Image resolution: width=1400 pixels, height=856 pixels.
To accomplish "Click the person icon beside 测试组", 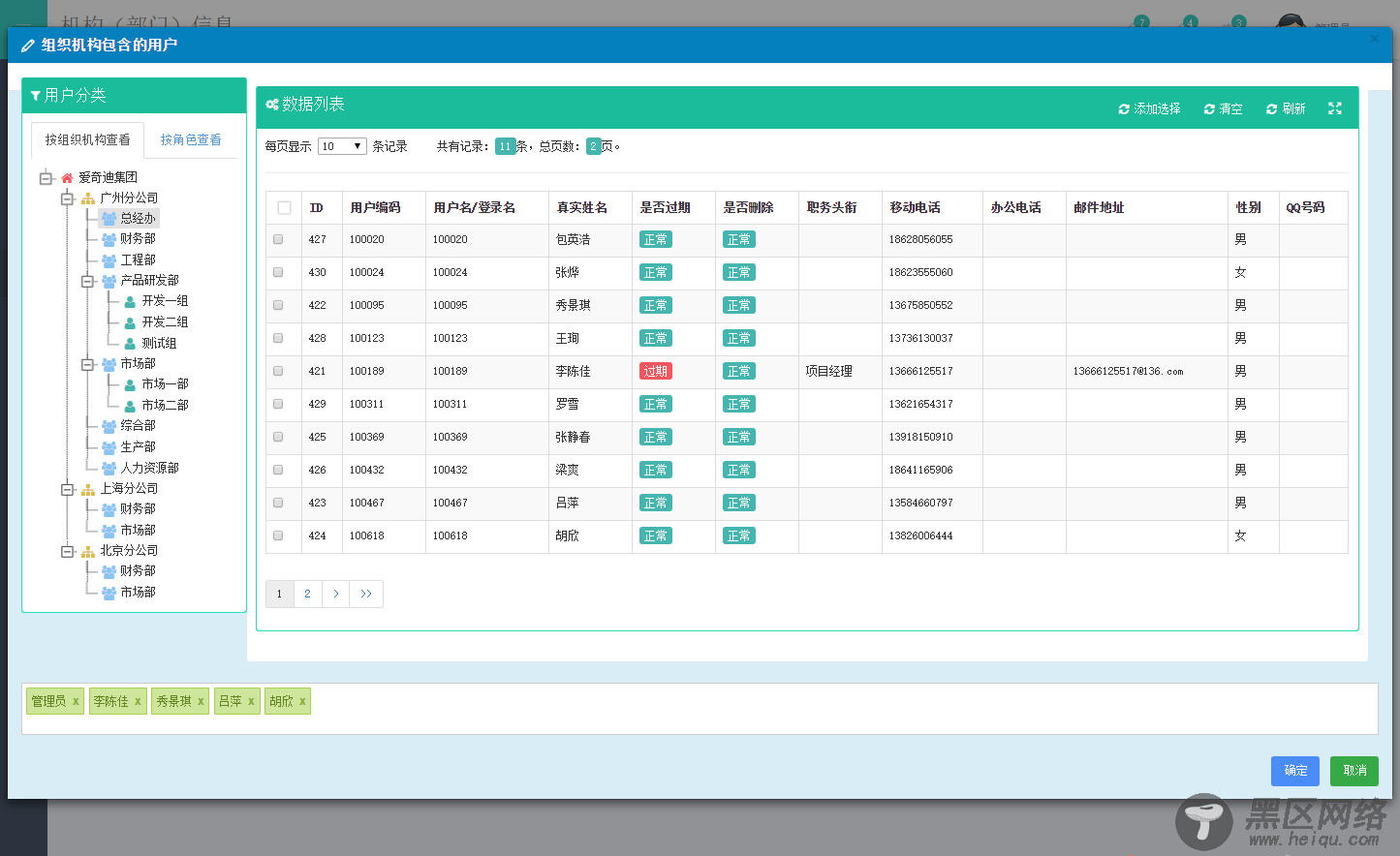I will tap(130, 344).
